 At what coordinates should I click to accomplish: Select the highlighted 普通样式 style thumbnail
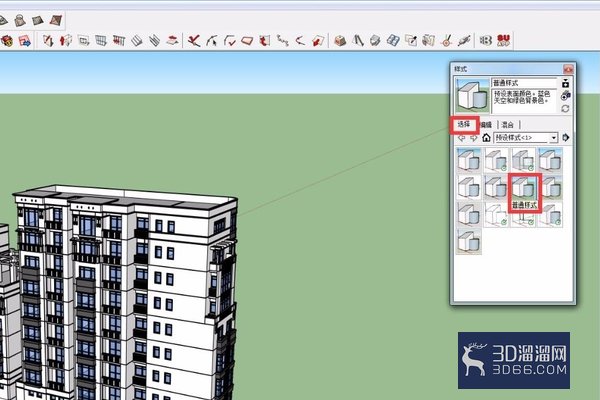(523, 188)
